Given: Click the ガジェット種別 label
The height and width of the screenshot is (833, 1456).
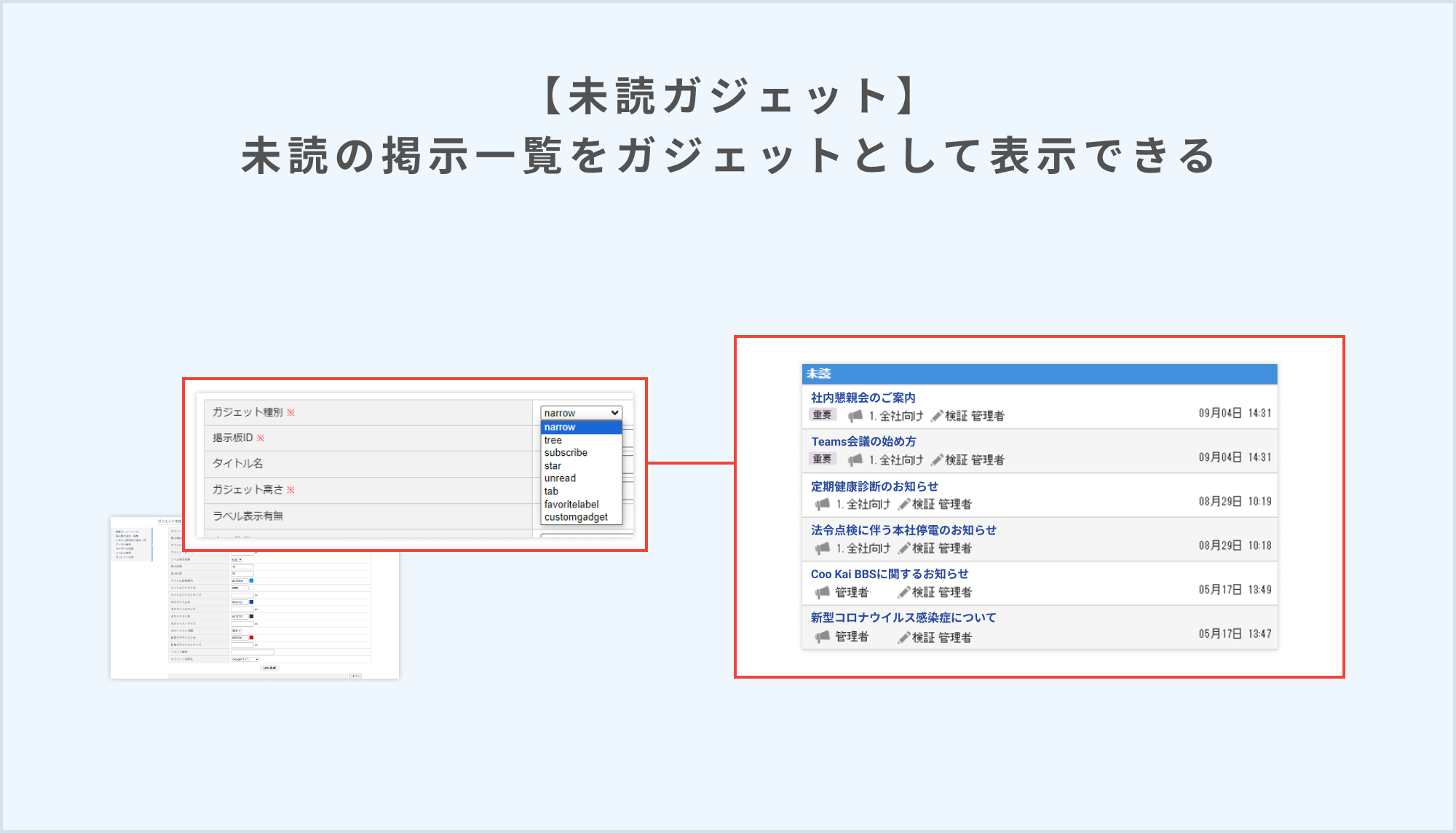Looking at the screenshot, I should [248, 412].
